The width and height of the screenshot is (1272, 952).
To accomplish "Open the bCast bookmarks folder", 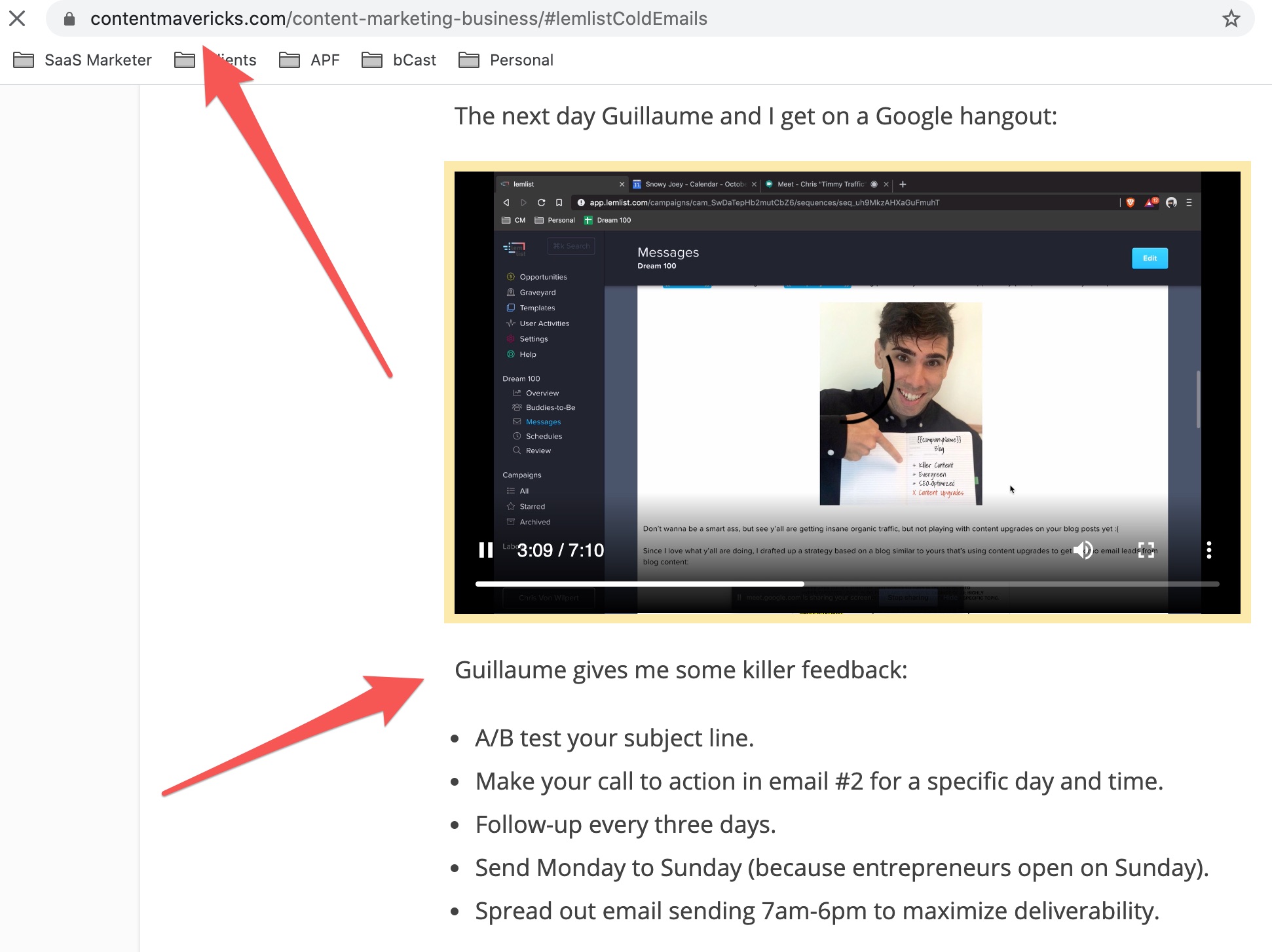I will (x=399, y=60).
